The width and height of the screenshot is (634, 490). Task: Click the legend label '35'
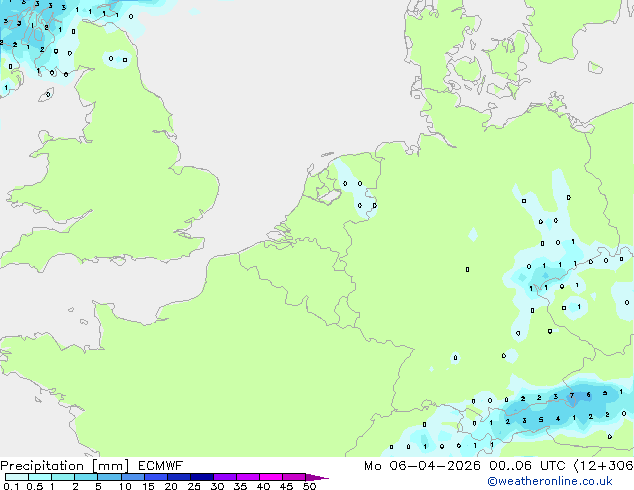click(240, 486)
